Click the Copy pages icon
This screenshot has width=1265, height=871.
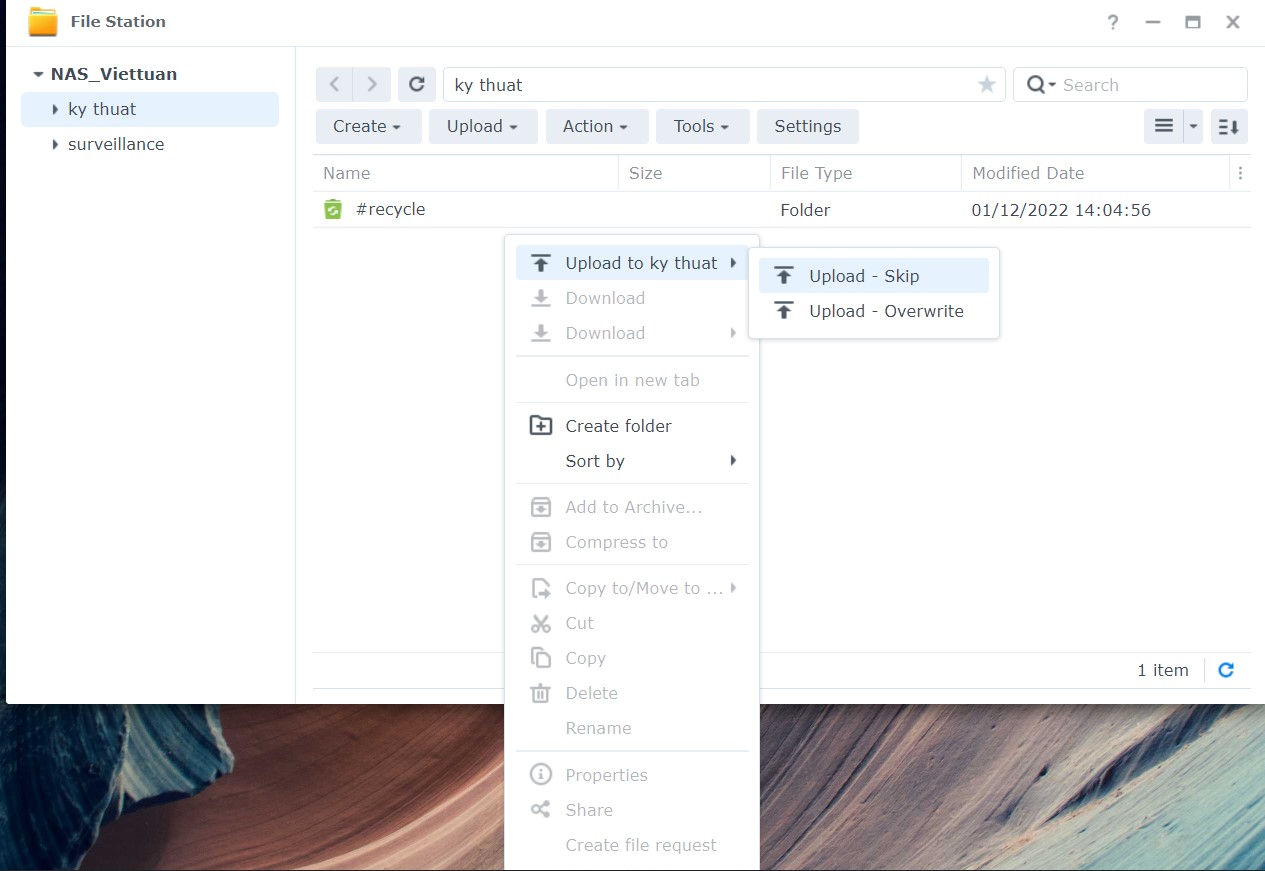click(x=540, y=658)
